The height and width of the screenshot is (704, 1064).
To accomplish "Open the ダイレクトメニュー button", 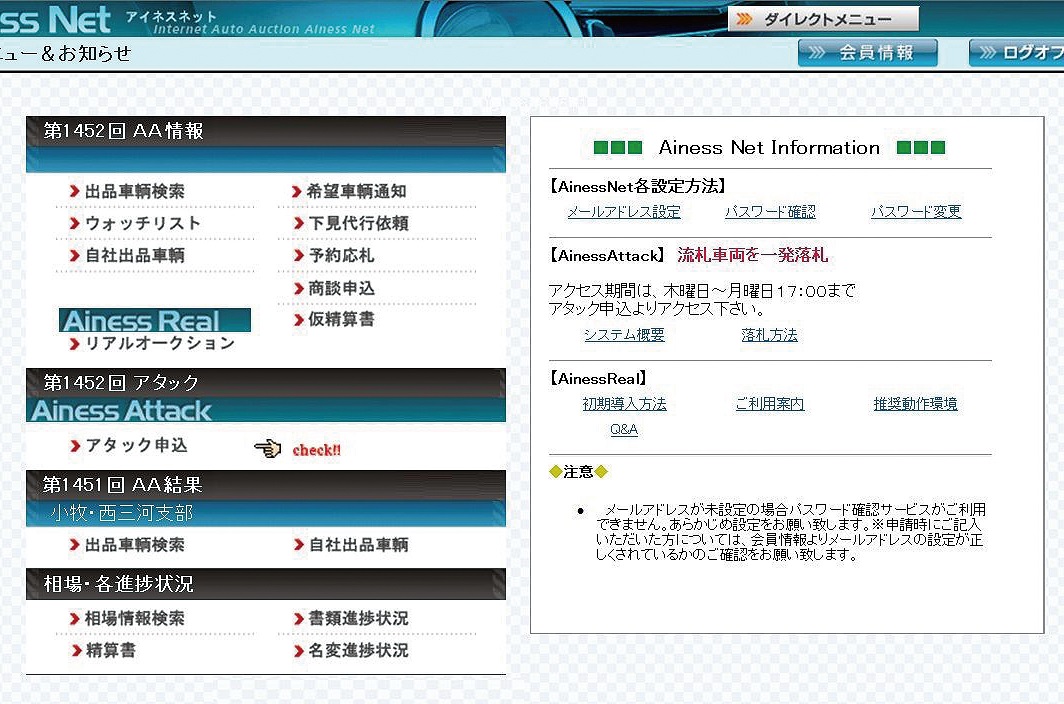I will coord(823,19).
